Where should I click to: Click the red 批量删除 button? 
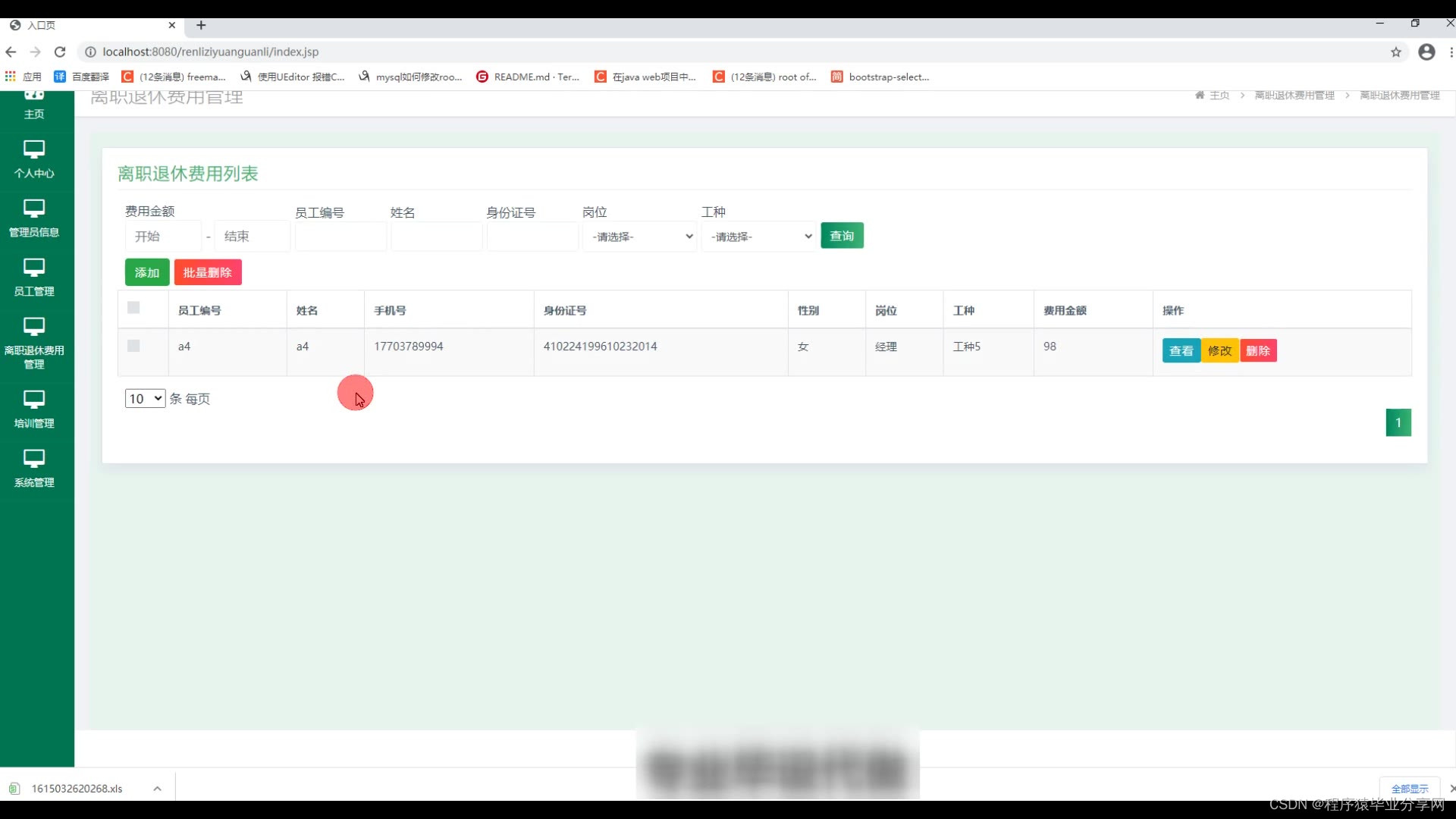(208, 272)
